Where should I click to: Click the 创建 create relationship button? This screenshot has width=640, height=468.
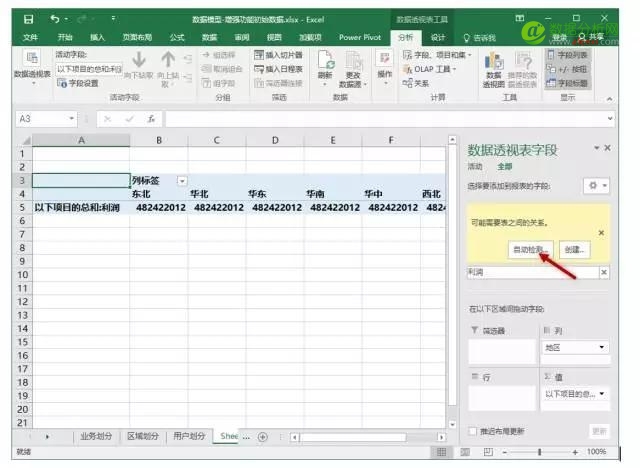[574, 249]
